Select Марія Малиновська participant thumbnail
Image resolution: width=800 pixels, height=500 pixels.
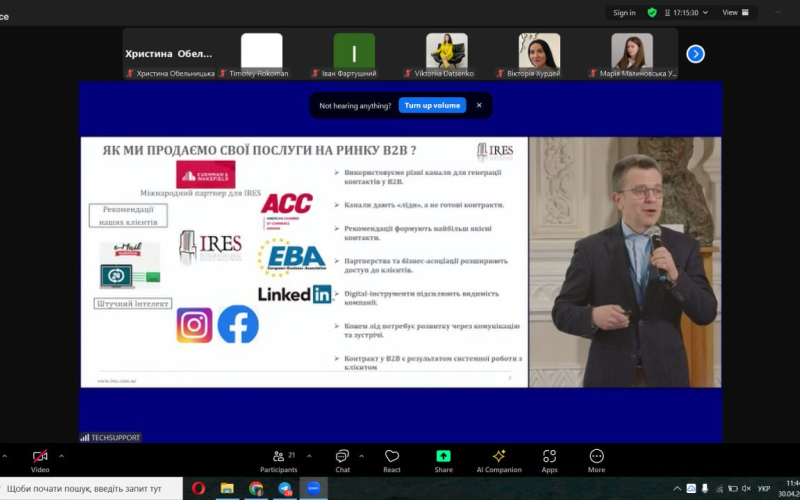click(x=632, y=51)
